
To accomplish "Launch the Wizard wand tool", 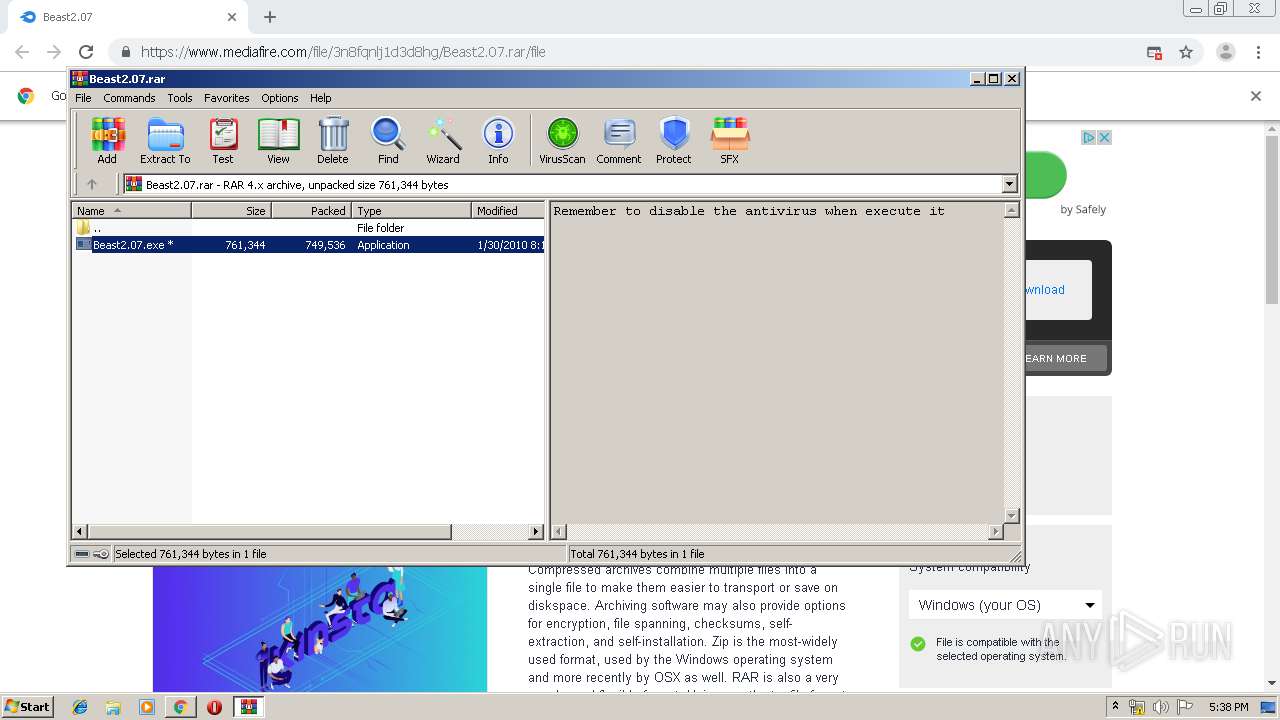I will point(443,140).
